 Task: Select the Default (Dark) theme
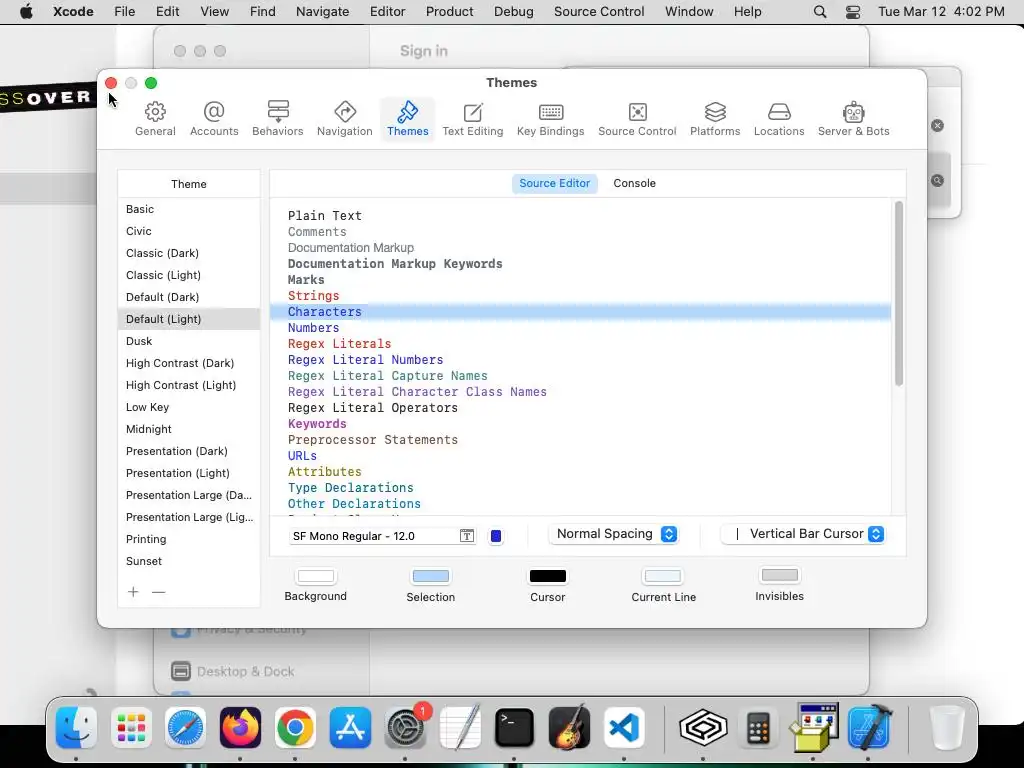(x=189, y=297)
